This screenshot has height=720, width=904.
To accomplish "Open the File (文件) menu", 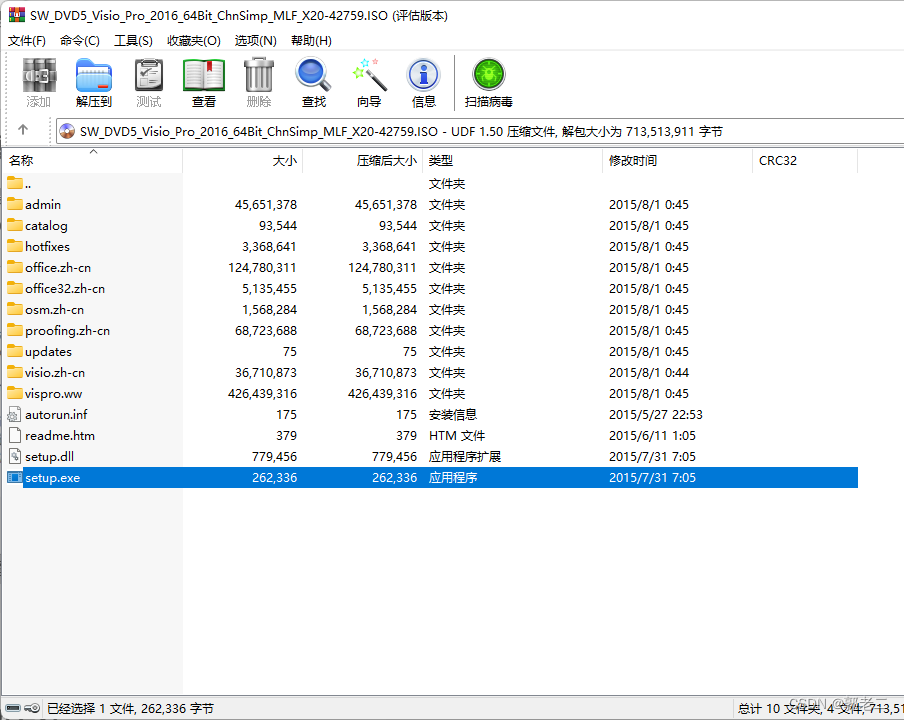I will [x=27, y=40].
